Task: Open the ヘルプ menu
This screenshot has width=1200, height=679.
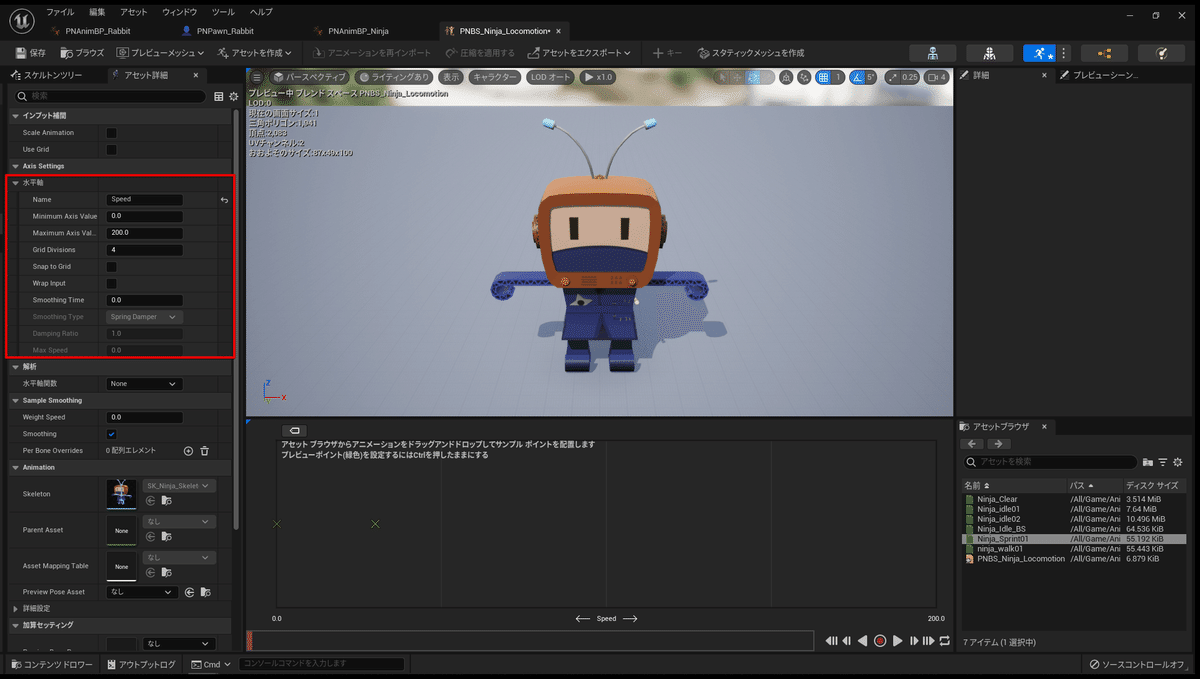Action: (261, 12)
